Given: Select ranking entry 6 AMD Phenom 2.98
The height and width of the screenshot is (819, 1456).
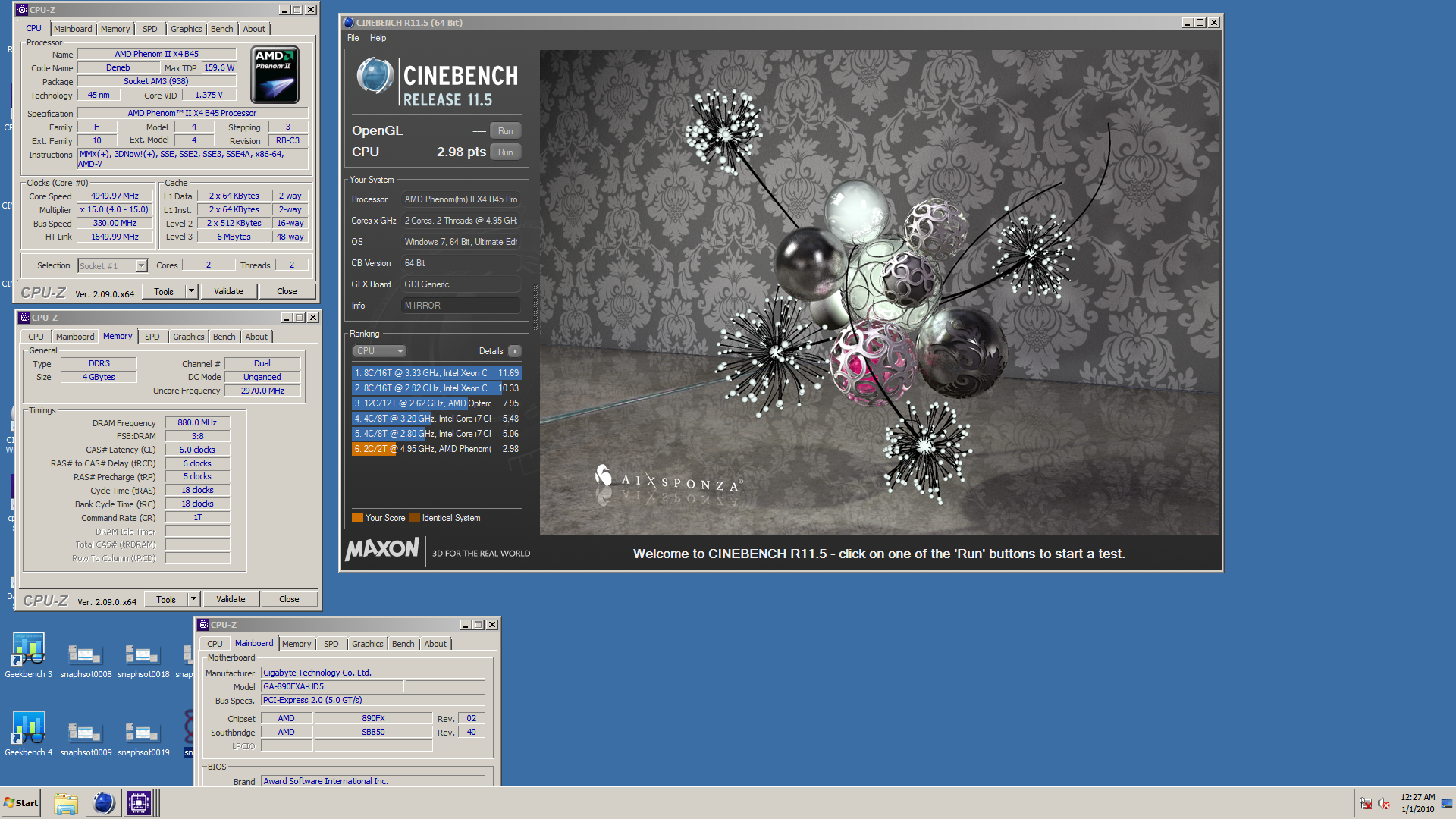Looking at the screenshot, I should point(437,449).
